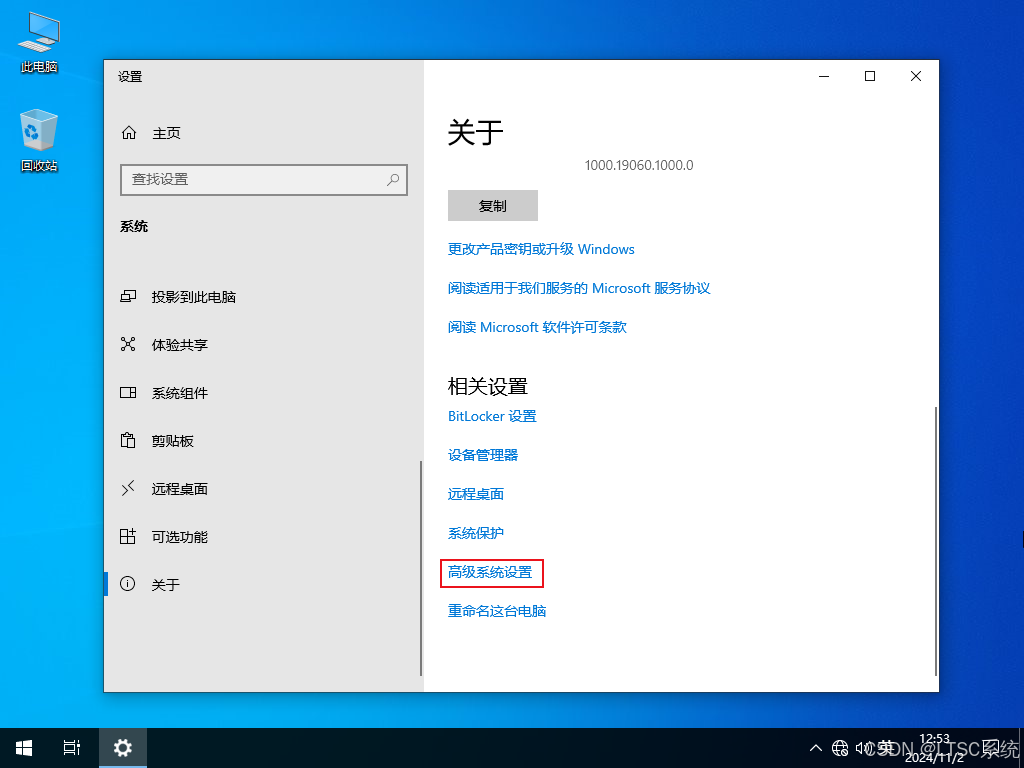Click the 体验共享 share icon
The width and height of the screenshot is (1024, 768).
click(128, 344)
